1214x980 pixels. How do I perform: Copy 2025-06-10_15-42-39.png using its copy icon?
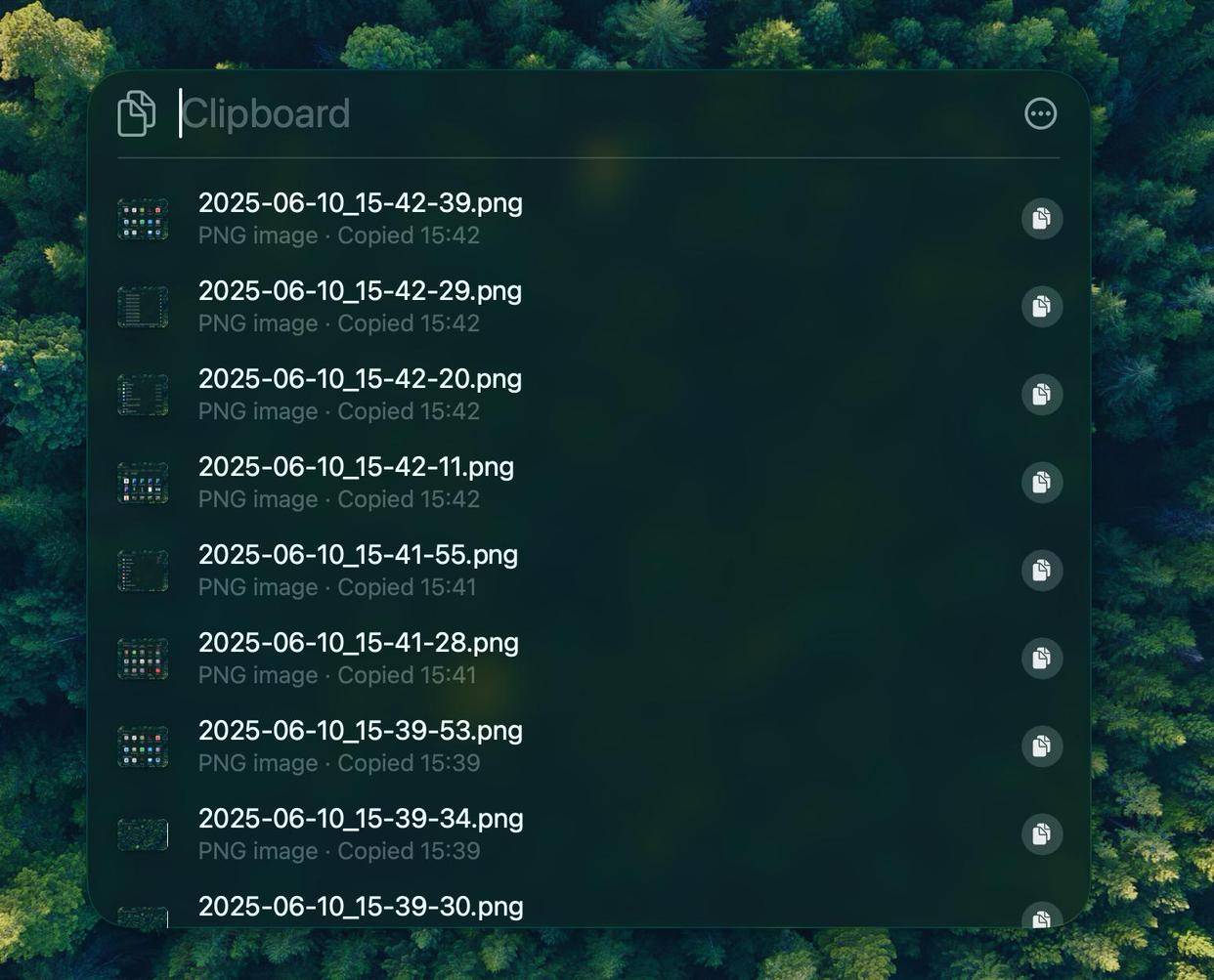[x=1042, y=218]
